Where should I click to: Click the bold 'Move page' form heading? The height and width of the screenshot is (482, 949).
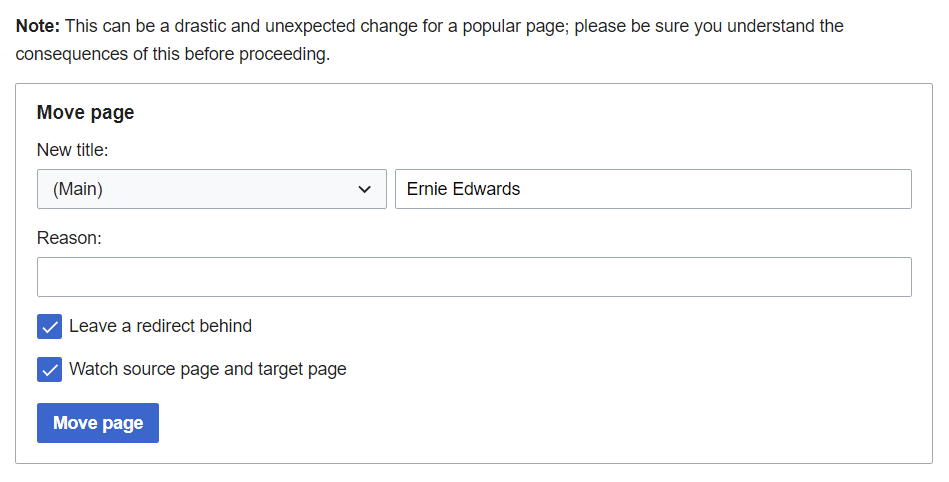click(85, 113)
